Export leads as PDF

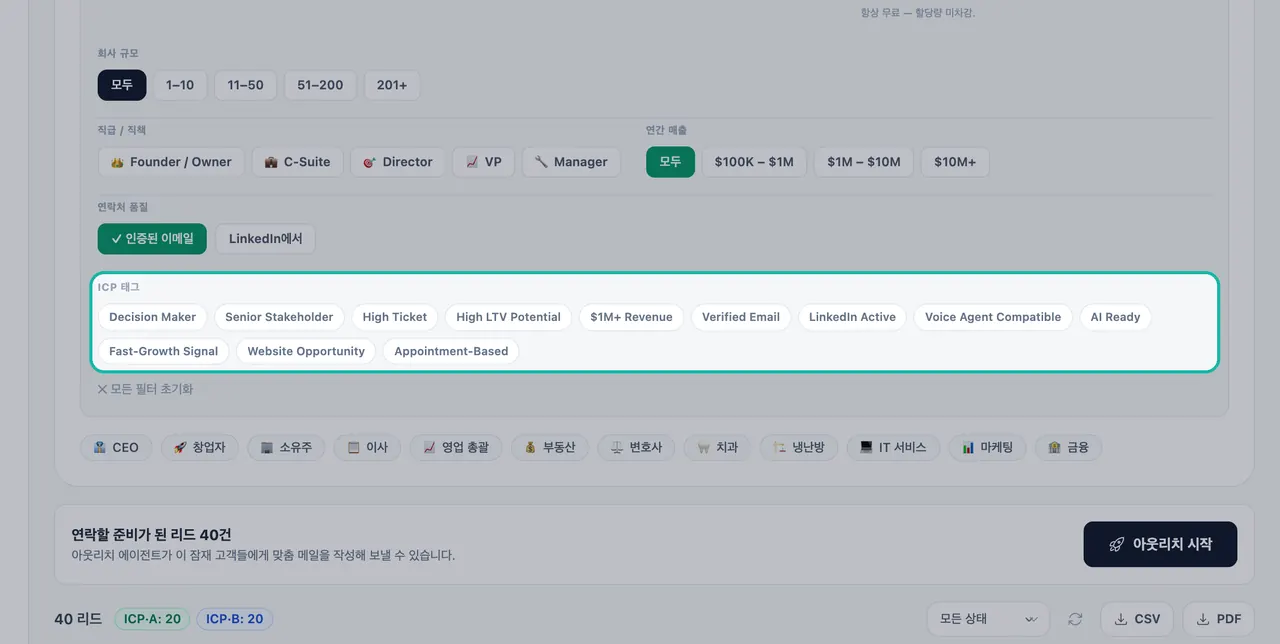tap(1218, 619)
